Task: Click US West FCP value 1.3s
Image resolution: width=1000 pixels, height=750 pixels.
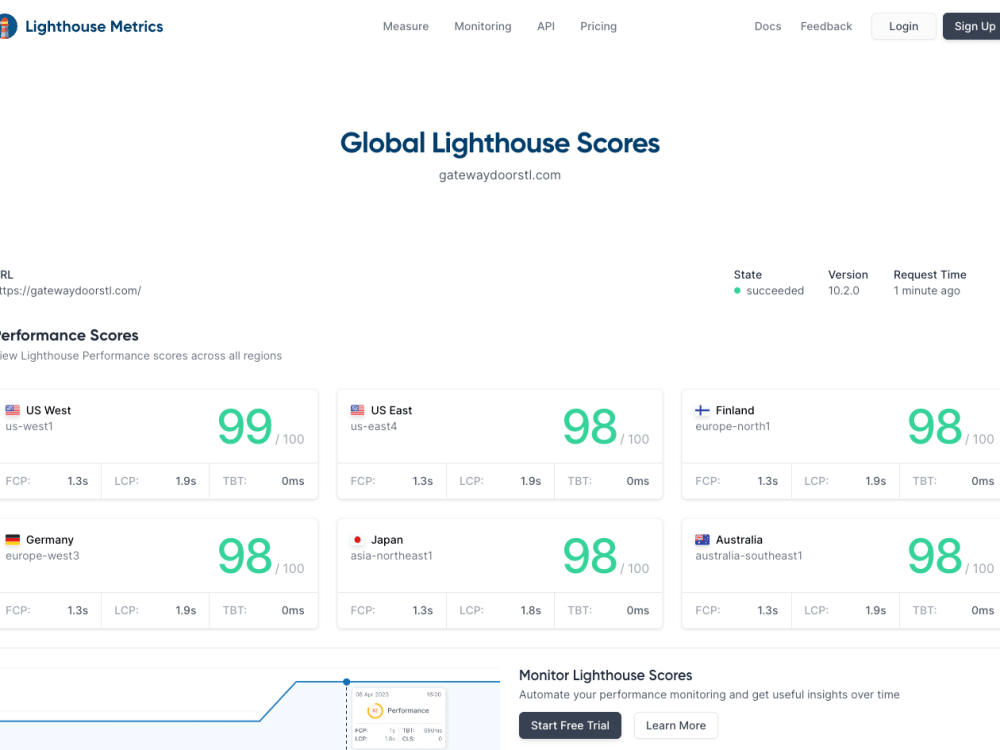Action: 78,481
